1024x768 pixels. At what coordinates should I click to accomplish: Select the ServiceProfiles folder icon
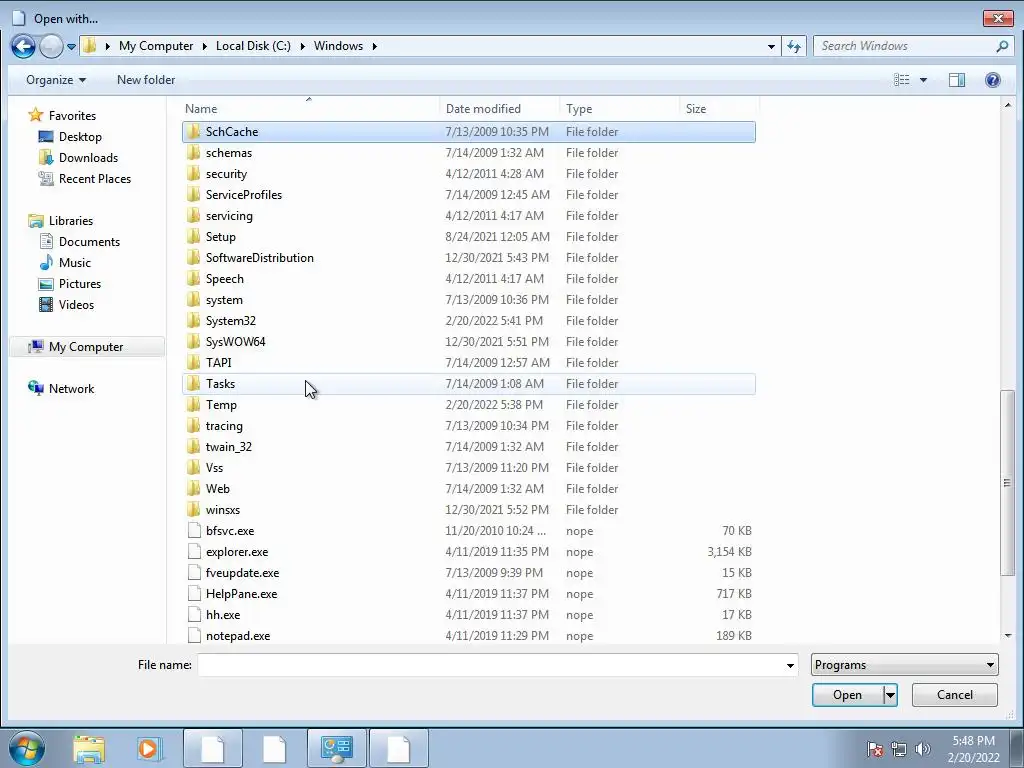[x=193, y=195]
